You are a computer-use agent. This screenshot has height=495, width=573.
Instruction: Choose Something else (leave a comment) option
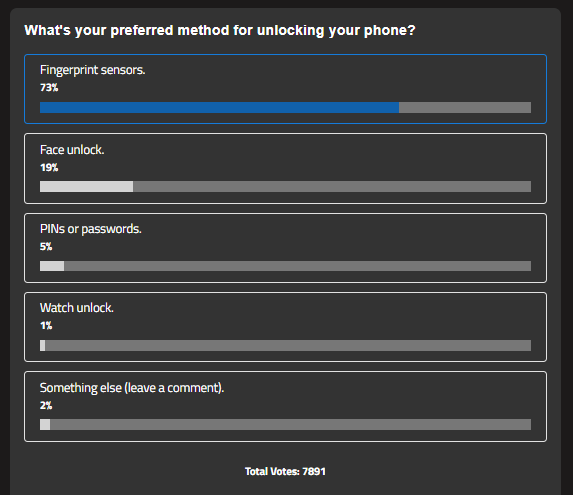pyautogui.click(x=285, y=407)
